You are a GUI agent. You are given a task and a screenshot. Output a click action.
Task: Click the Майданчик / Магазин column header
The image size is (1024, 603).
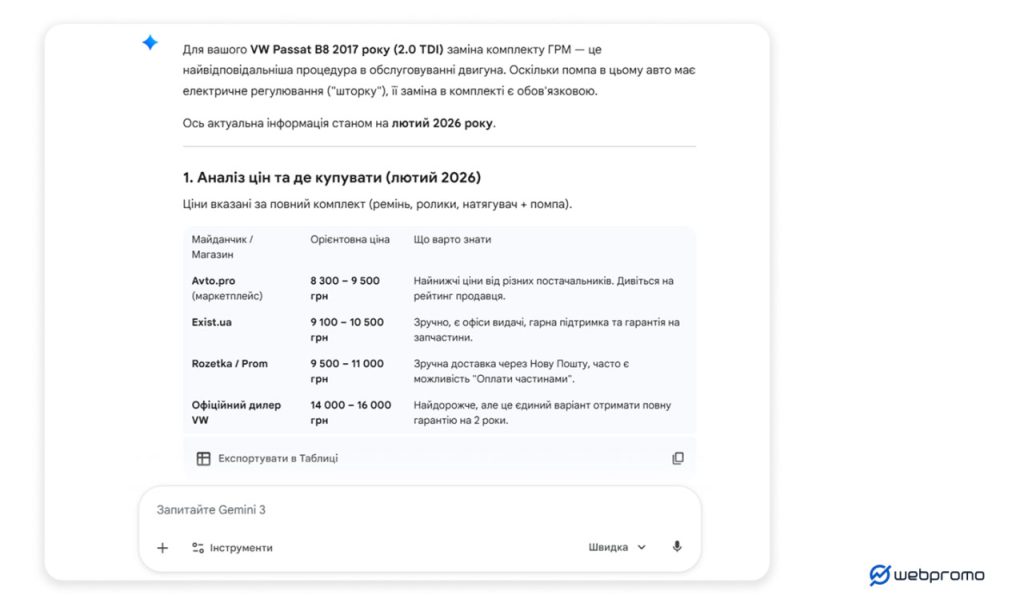[x=222, y=247]
